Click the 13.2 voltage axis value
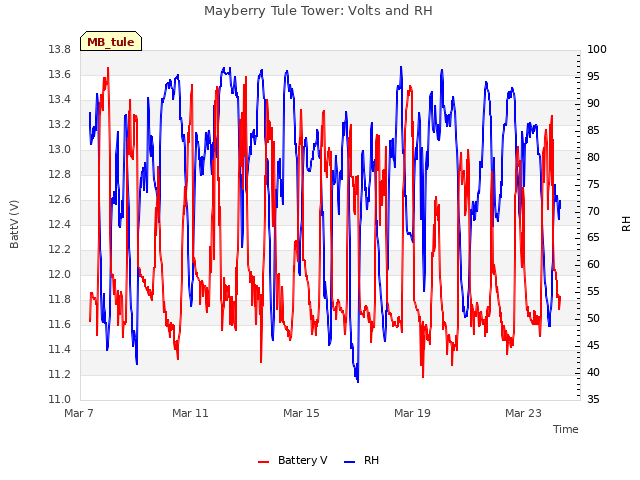 coord(60,124)
